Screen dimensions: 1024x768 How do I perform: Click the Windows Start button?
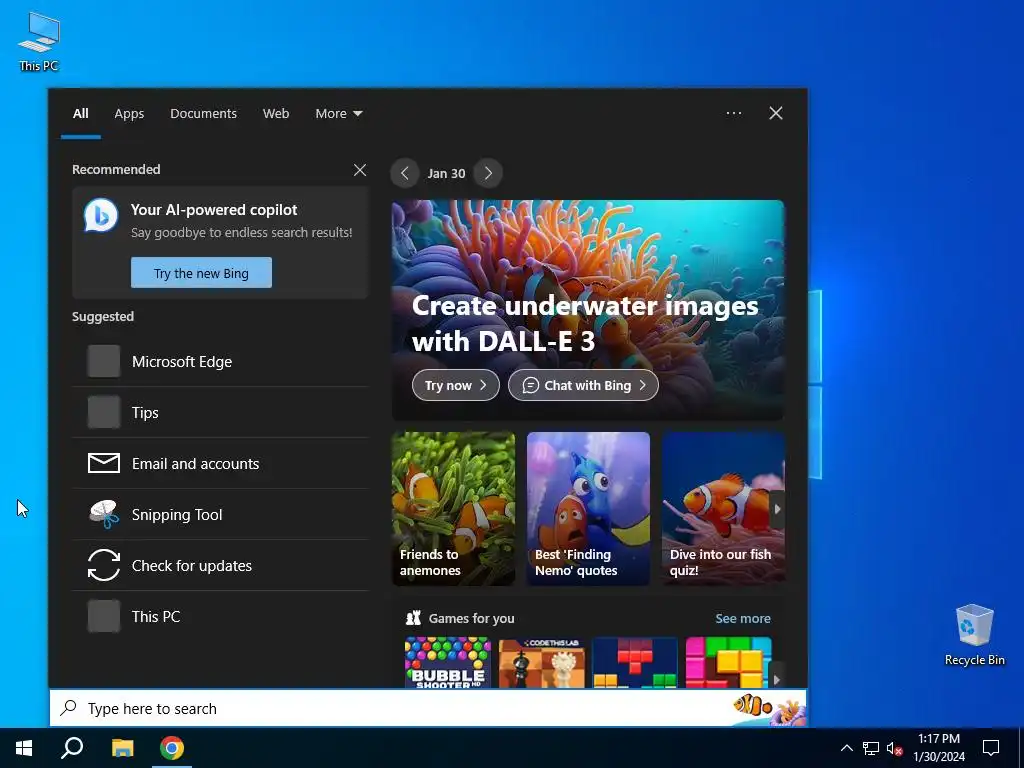tap(24, 748)
